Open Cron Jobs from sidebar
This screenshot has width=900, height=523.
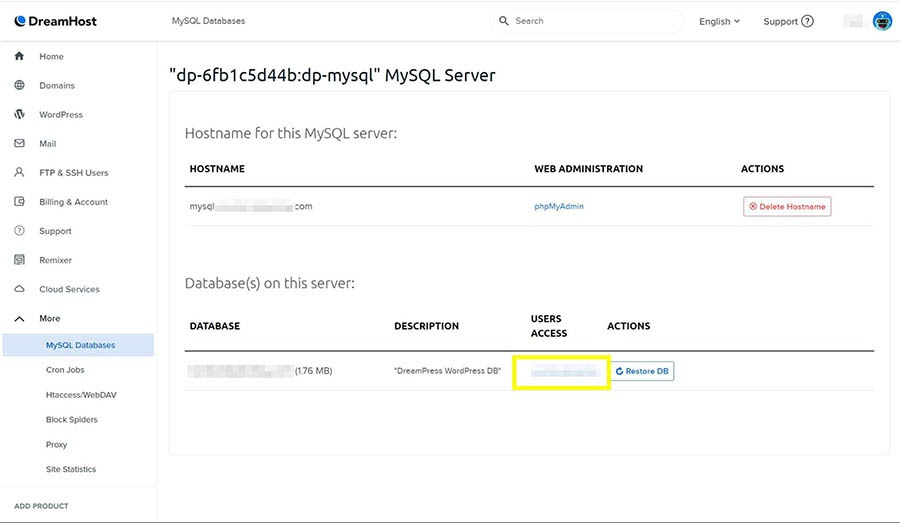[x=67, y=370]
